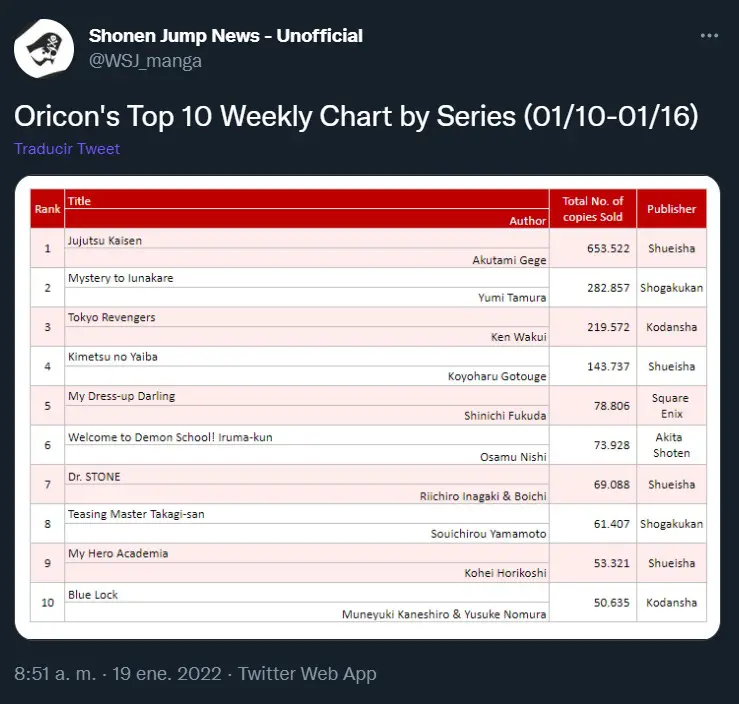Select the Rank column header

click(x=47, y=209)
